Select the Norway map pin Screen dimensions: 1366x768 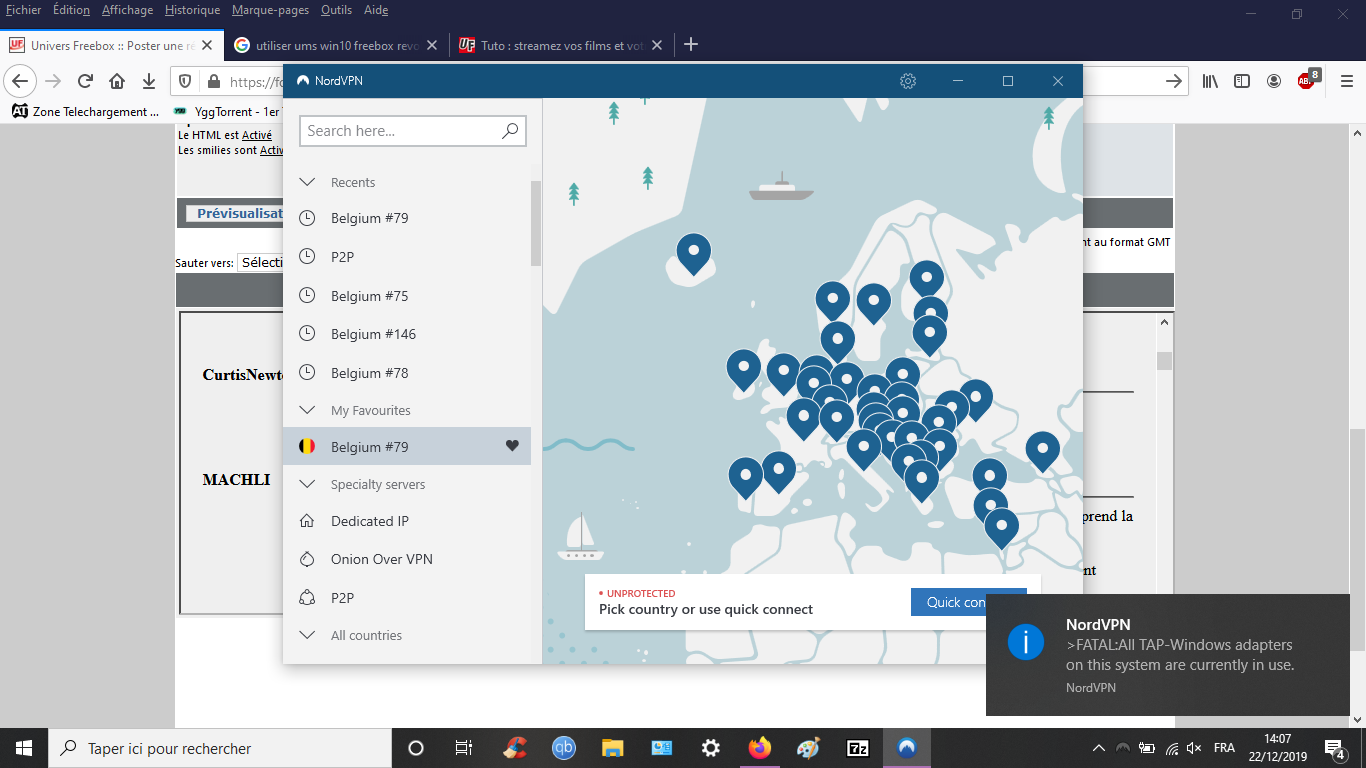click(x=832, y=301)
